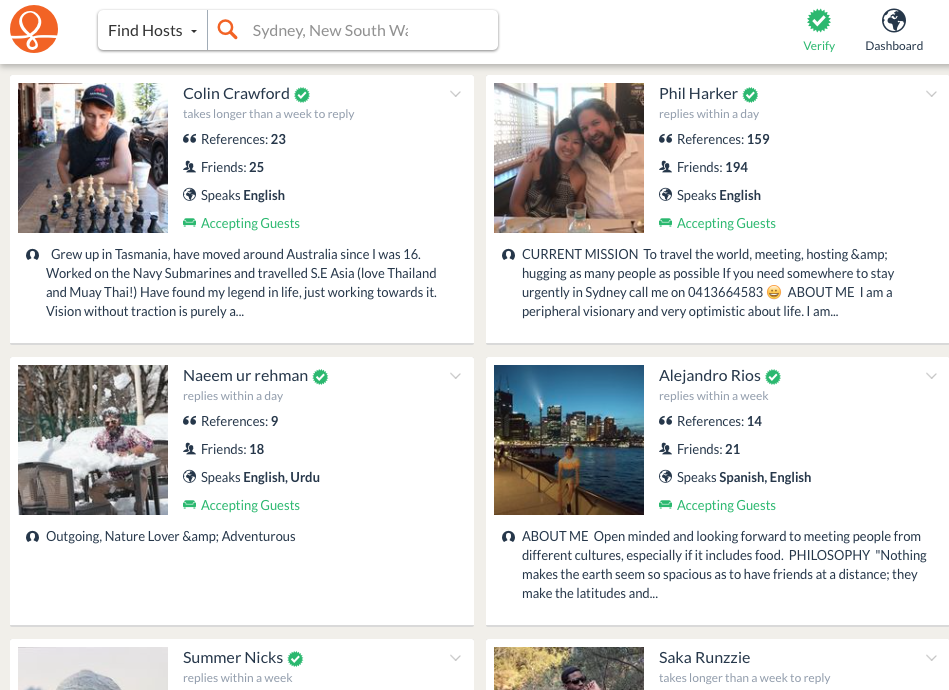Open Naeem ur rehman's profile name link
Screen dimensions: 949x690
[245, 376]
